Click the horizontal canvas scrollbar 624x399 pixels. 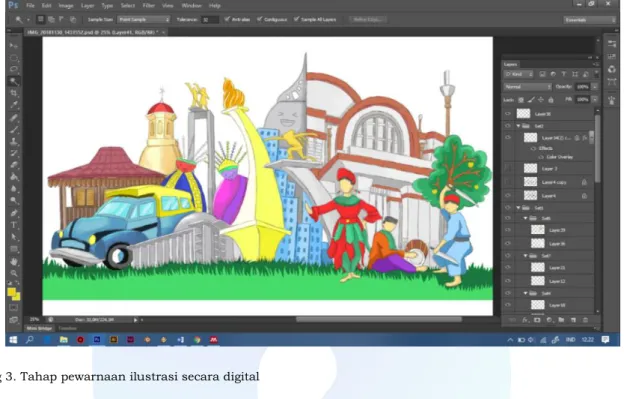click(x=379, y=319)
